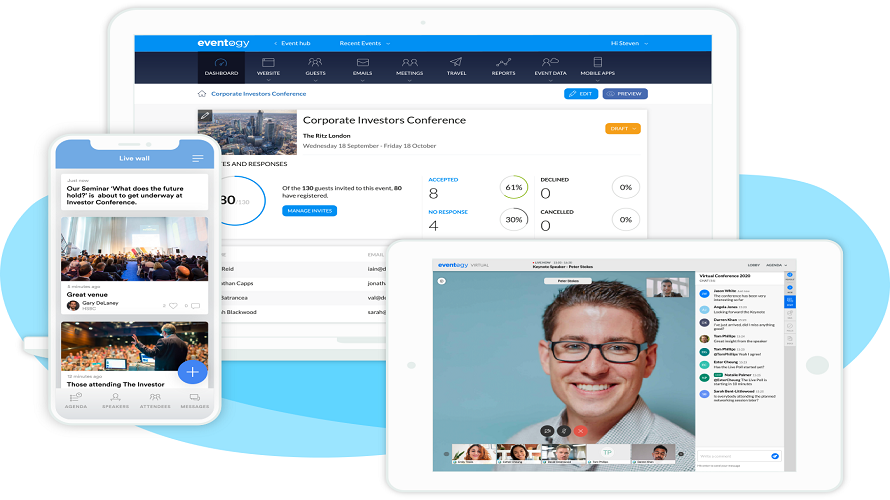This screenshot has width=890, height=500.
Task: Open the DRAFT status dropdown
Action: (623, 129)
